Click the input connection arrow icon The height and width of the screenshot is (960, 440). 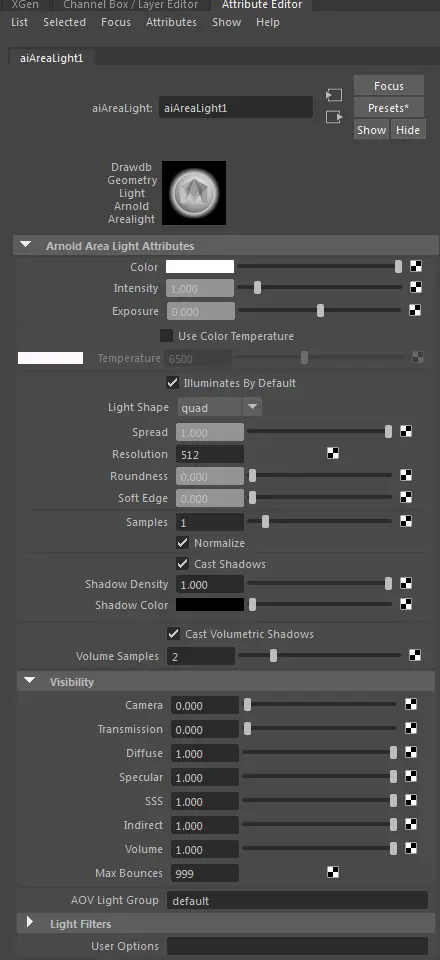pos(334,95)
